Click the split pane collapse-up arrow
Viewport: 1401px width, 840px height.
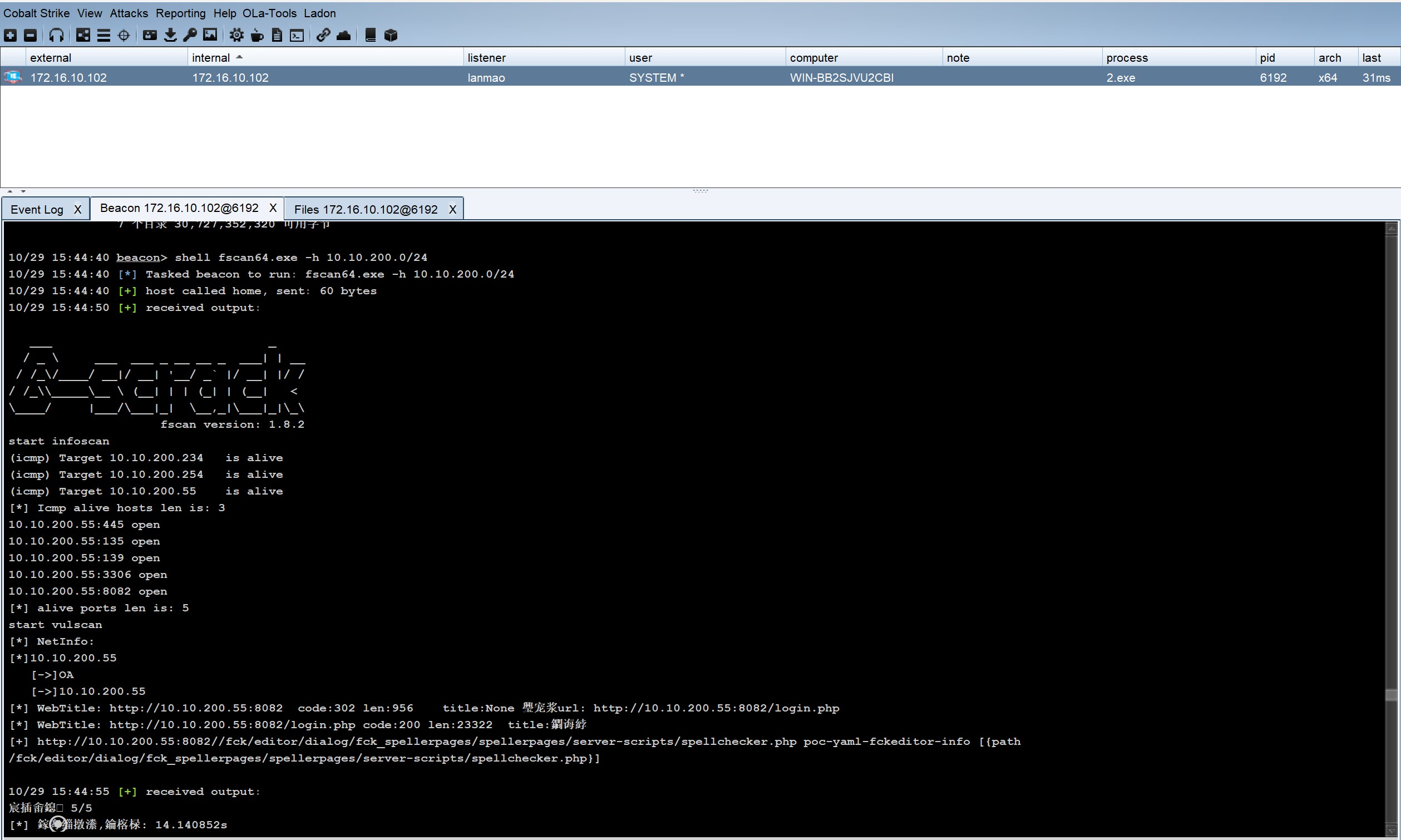click(9, 191)
